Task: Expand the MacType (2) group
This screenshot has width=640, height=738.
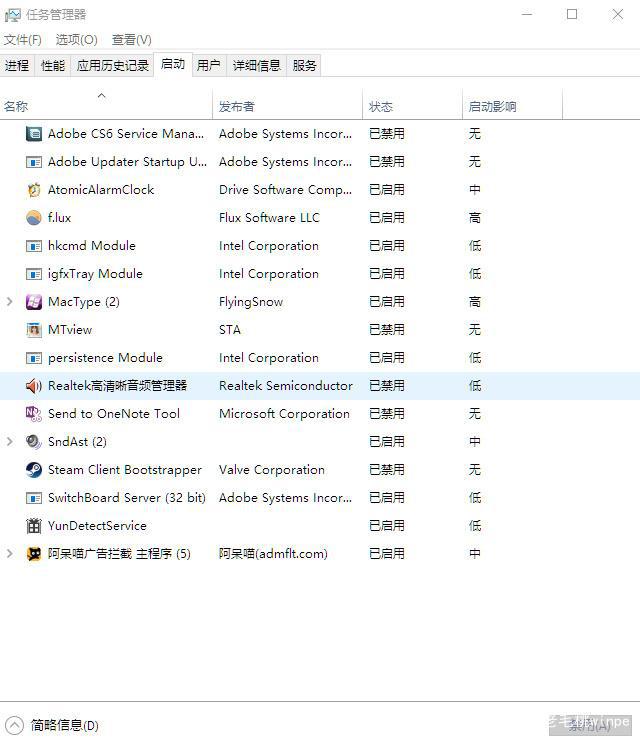Action: (9, 302)
